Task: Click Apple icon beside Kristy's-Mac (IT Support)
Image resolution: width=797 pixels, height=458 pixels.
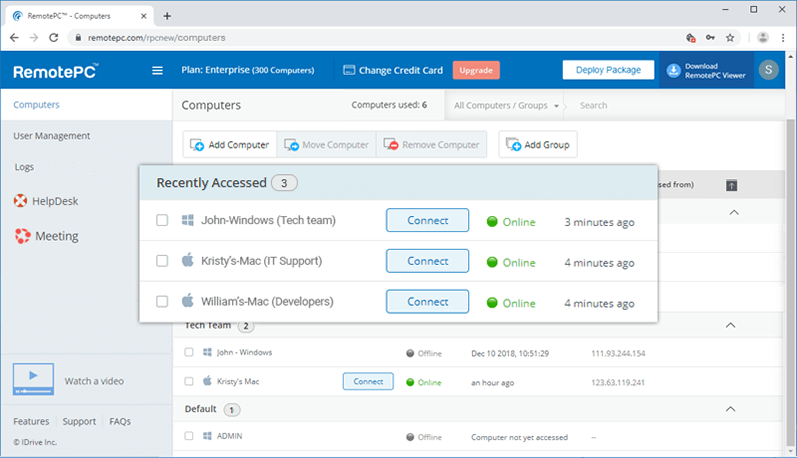Action: click(188, 260)
